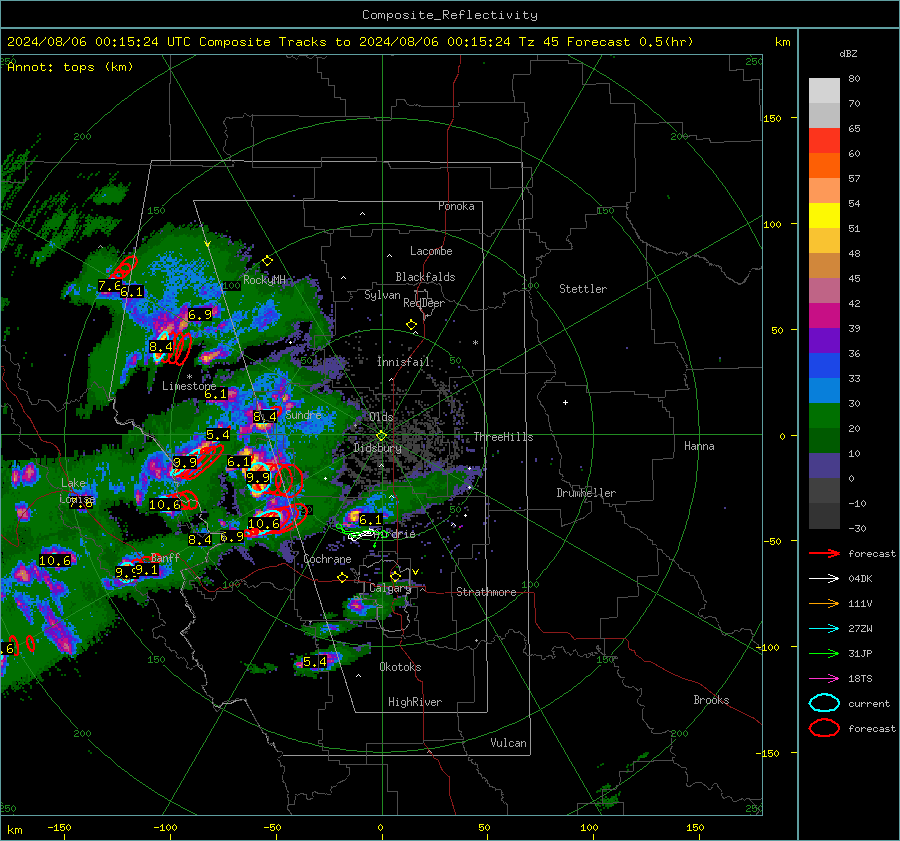
Task: Click the Ponoka city label
Action: click(456, 206)
